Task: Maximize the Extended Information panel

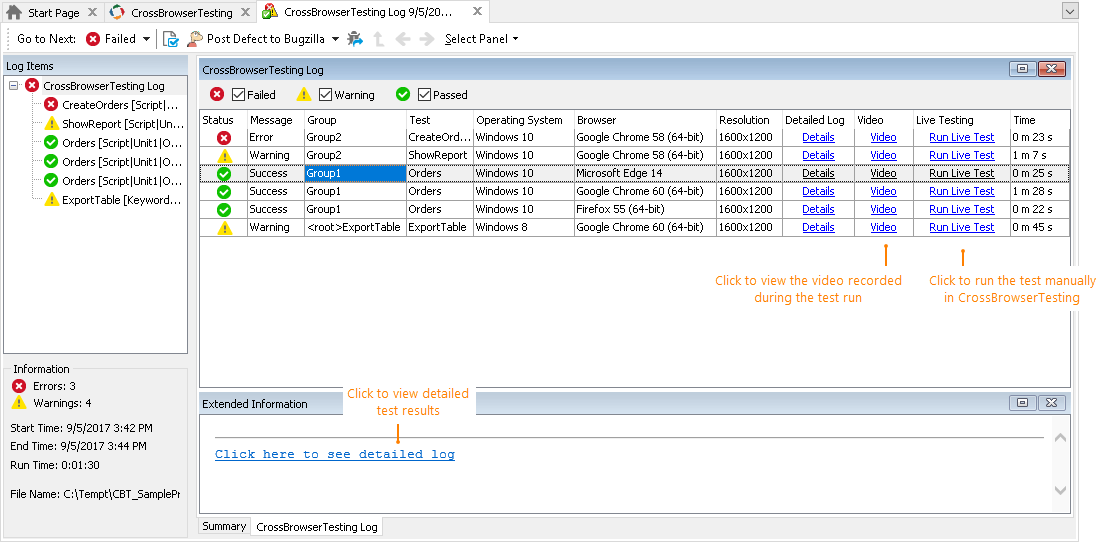Action: point(1022,403)
